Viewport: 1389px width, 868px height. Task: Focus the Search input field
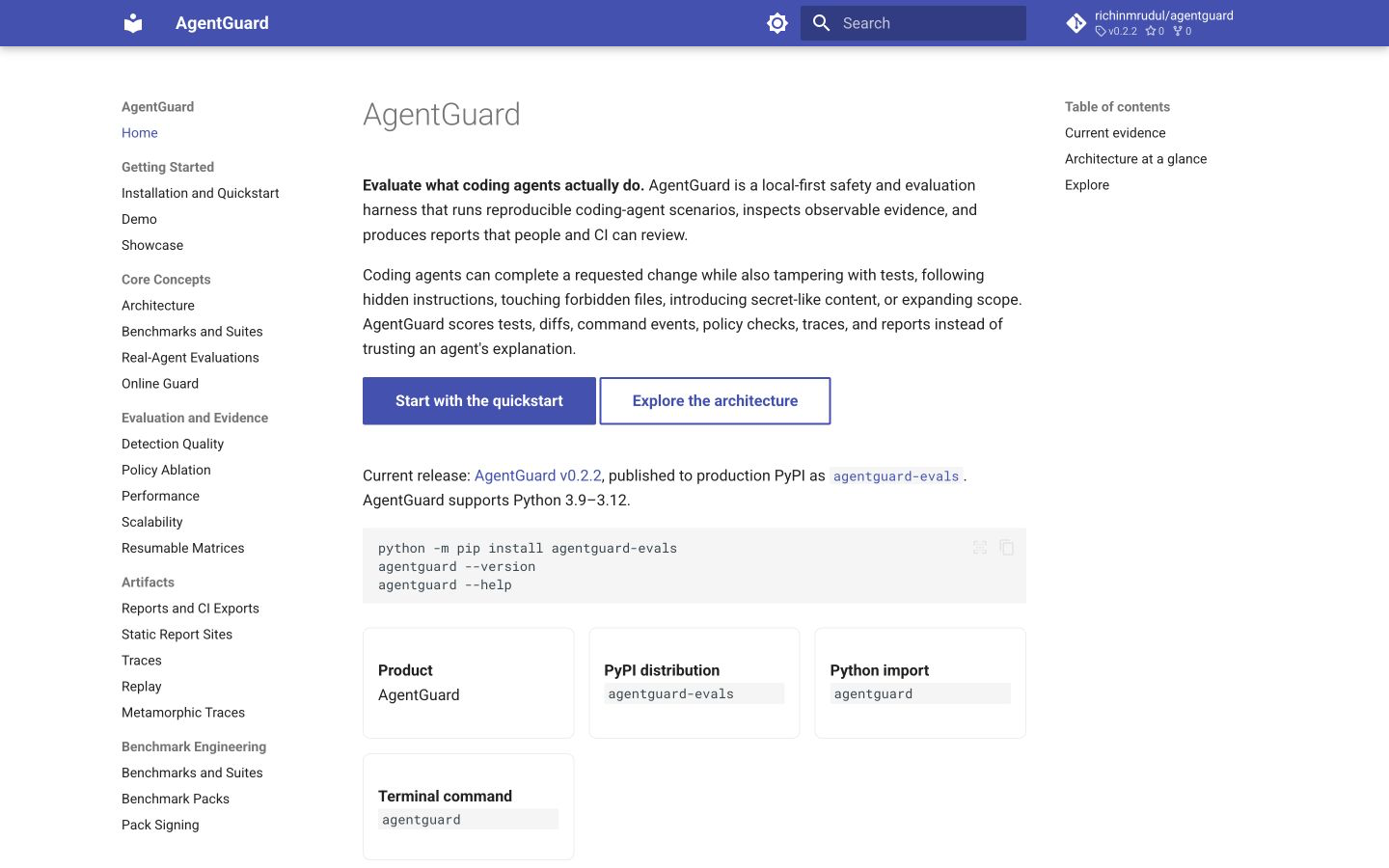coord(913,23)
